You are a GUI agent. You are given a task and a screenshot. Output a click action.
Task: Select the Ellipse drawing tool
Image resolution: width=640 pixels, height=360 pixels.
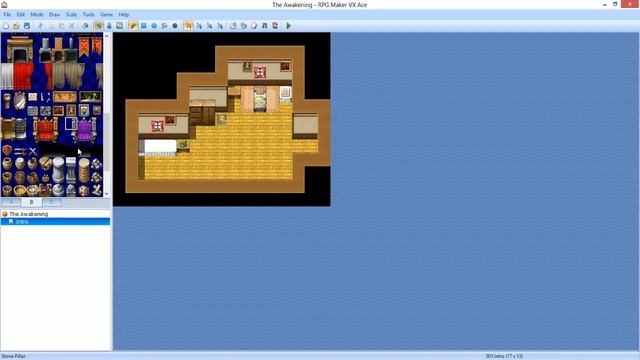point(154,26)
